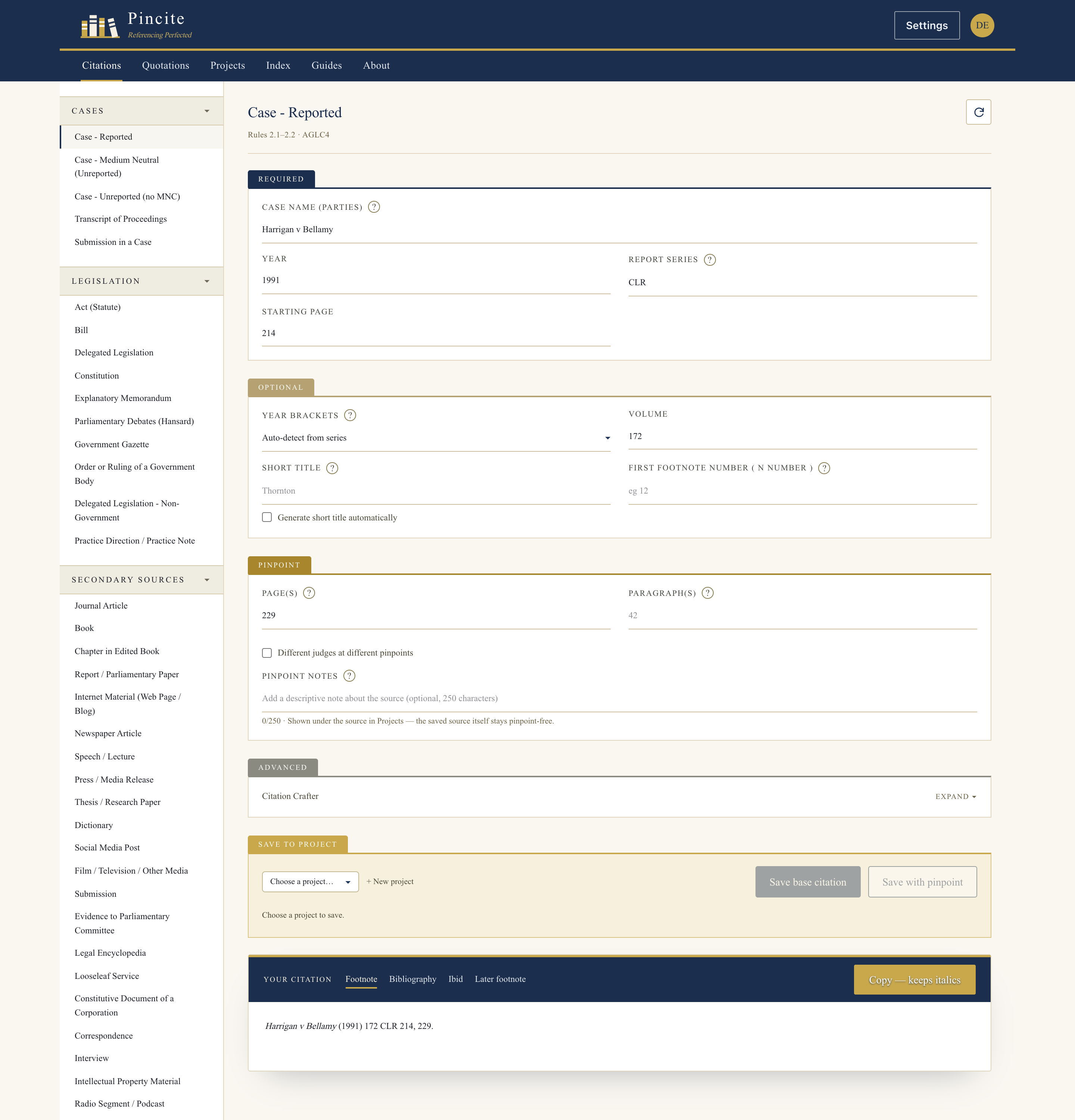
Task: Show help for Short Title
Action: tap(332, 468)
